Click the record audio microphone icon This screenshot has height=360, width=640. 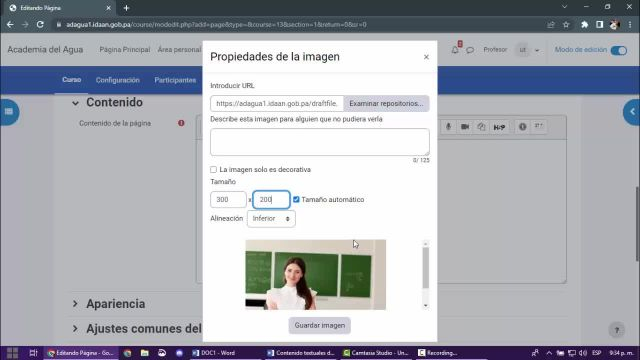click(448, 127)
